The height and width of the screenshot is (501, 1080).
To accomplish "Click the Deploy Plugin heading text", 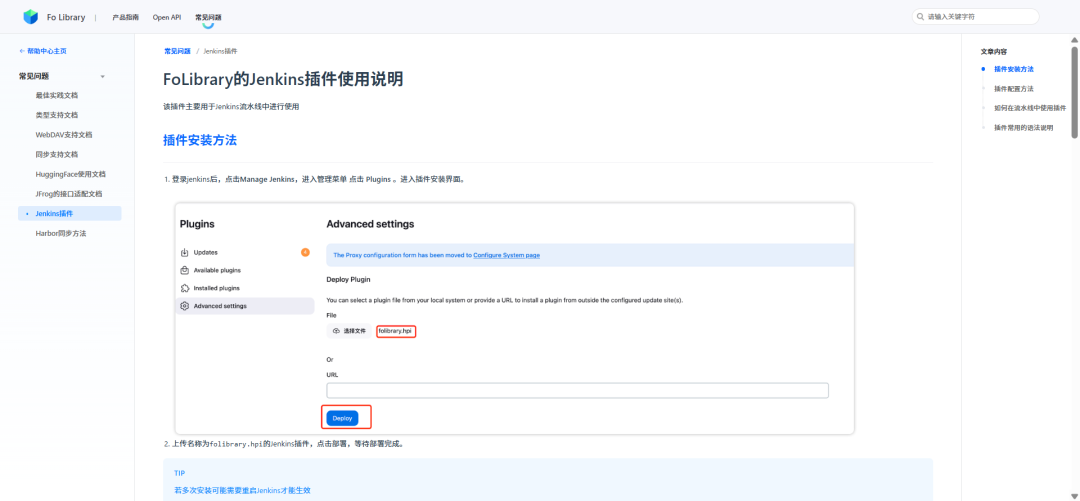I will pos(349,280).
